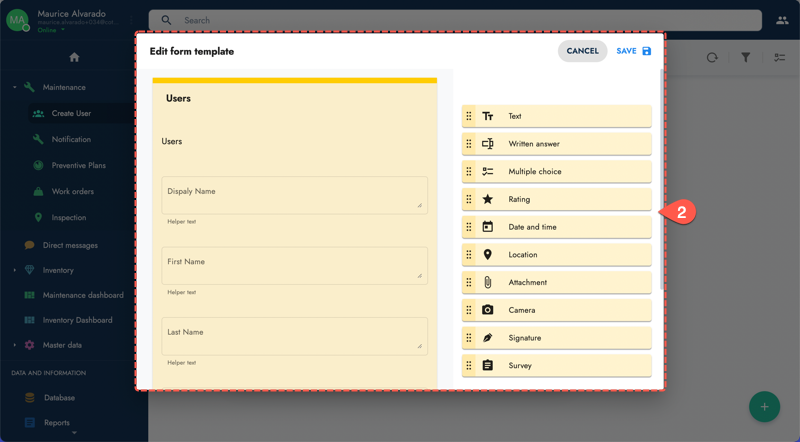The width and height of the screenshot is (800, 442).
Task: Open the Online status dropdown
Action: pos(51,30)
